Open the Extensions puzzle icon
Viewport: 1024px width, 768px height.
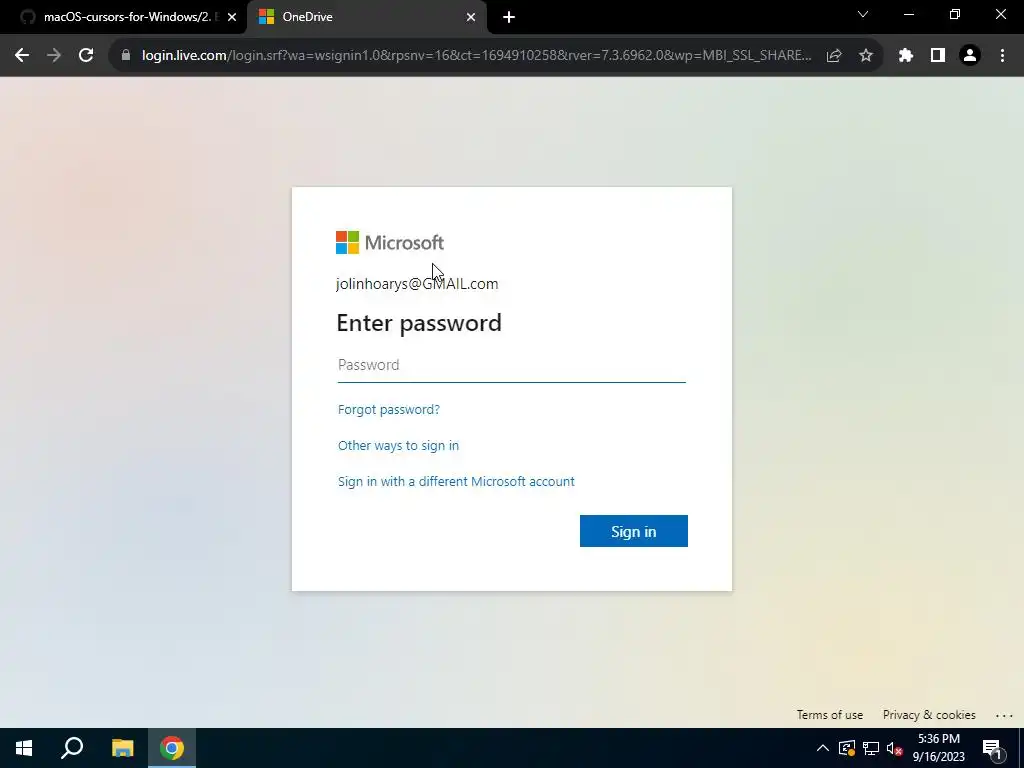906,56
